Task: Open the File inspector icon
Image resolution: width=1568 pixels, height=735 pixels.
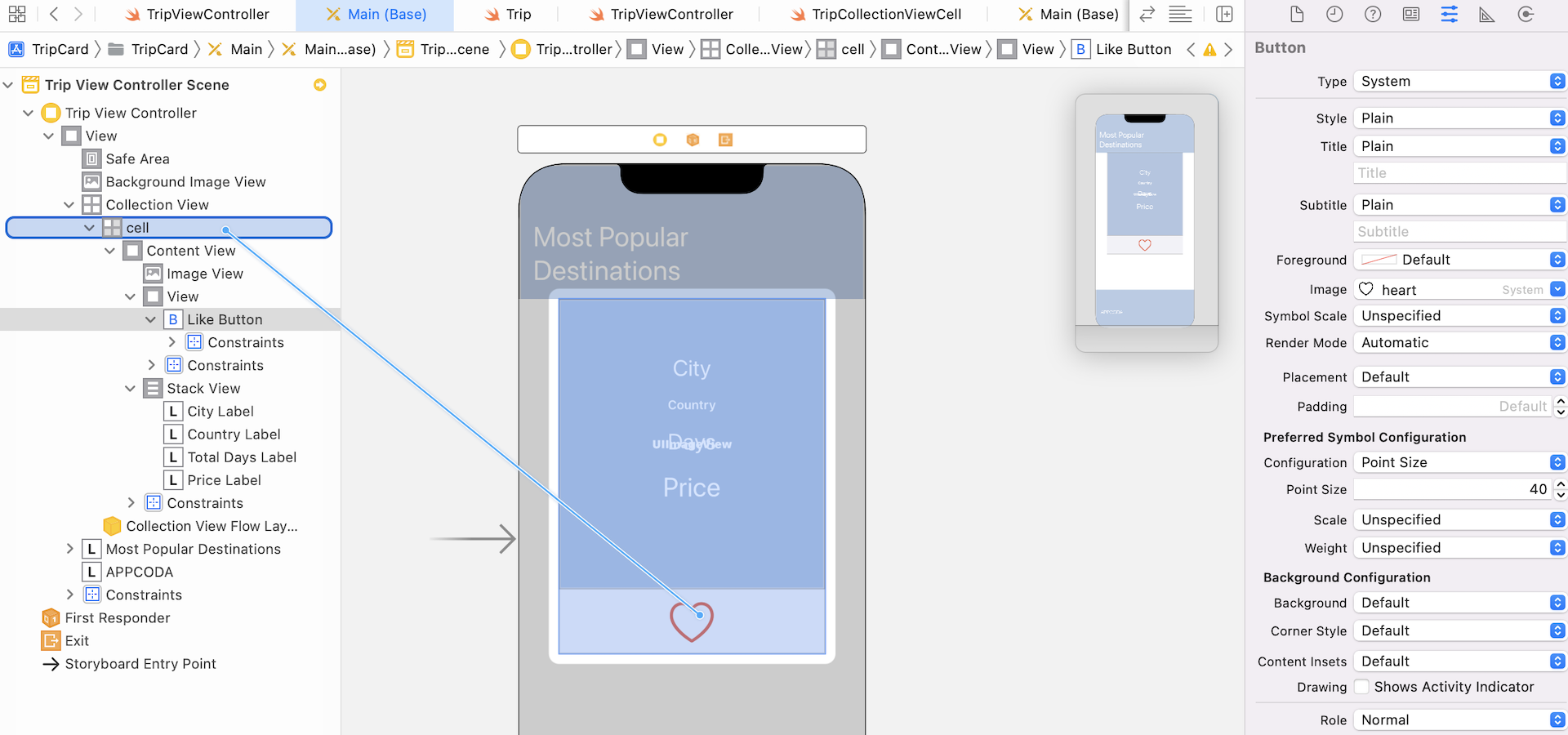Action: 1296,15
